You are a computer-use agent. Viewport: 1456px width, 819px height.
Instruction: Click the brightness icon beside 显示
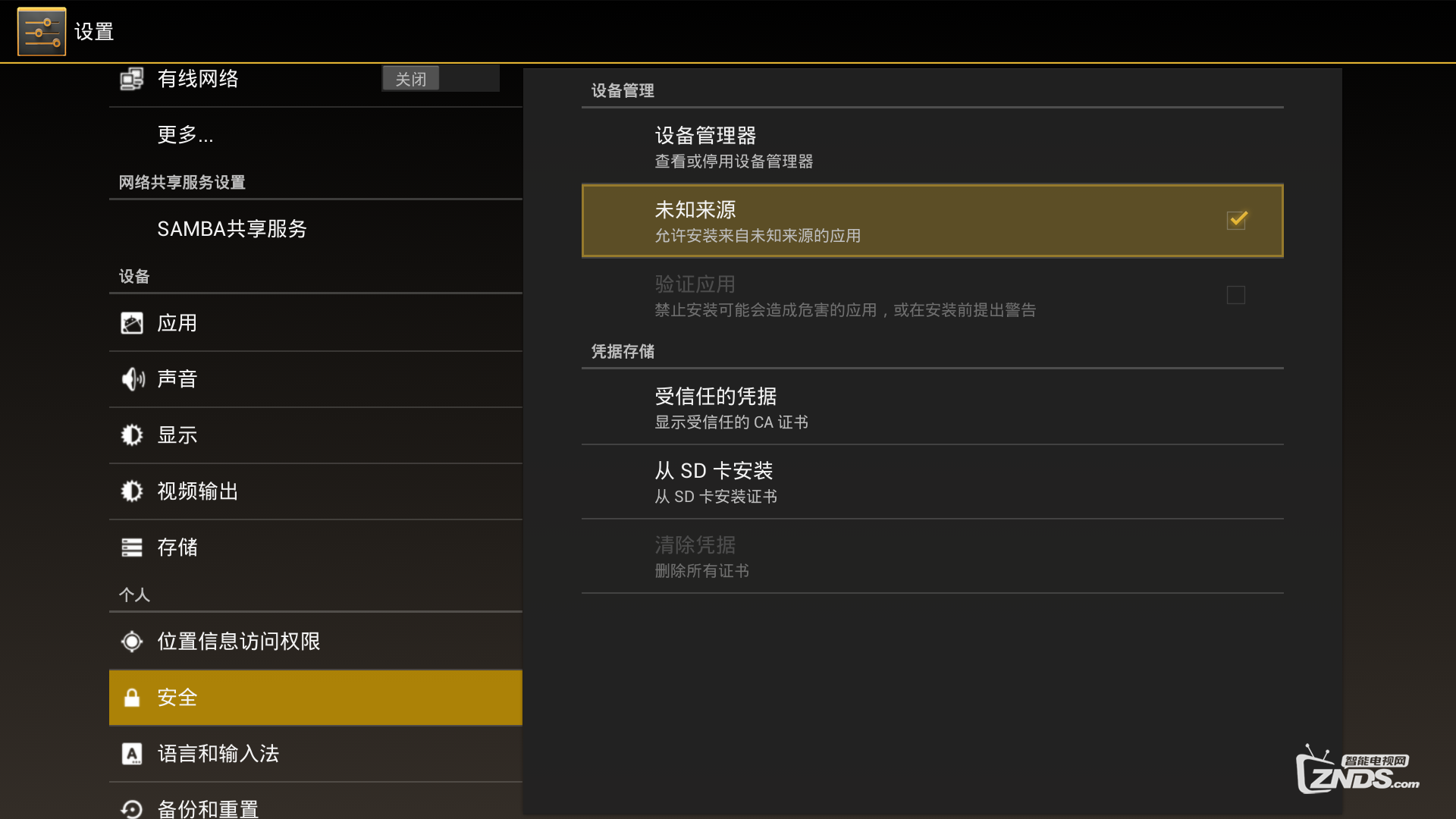tap(132, 435)
